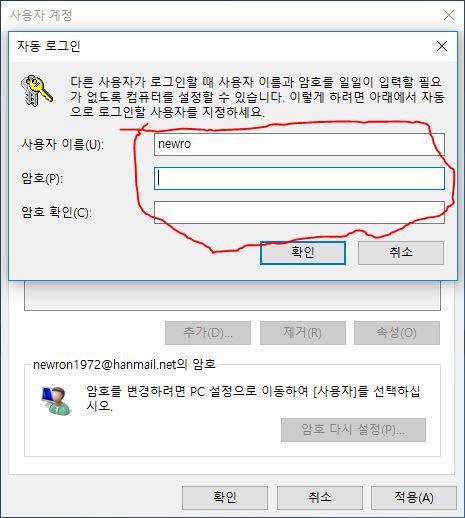Click the 사용자 이름(U): label
This screenshot has height=518, width=465.
[x=63, y=145]
